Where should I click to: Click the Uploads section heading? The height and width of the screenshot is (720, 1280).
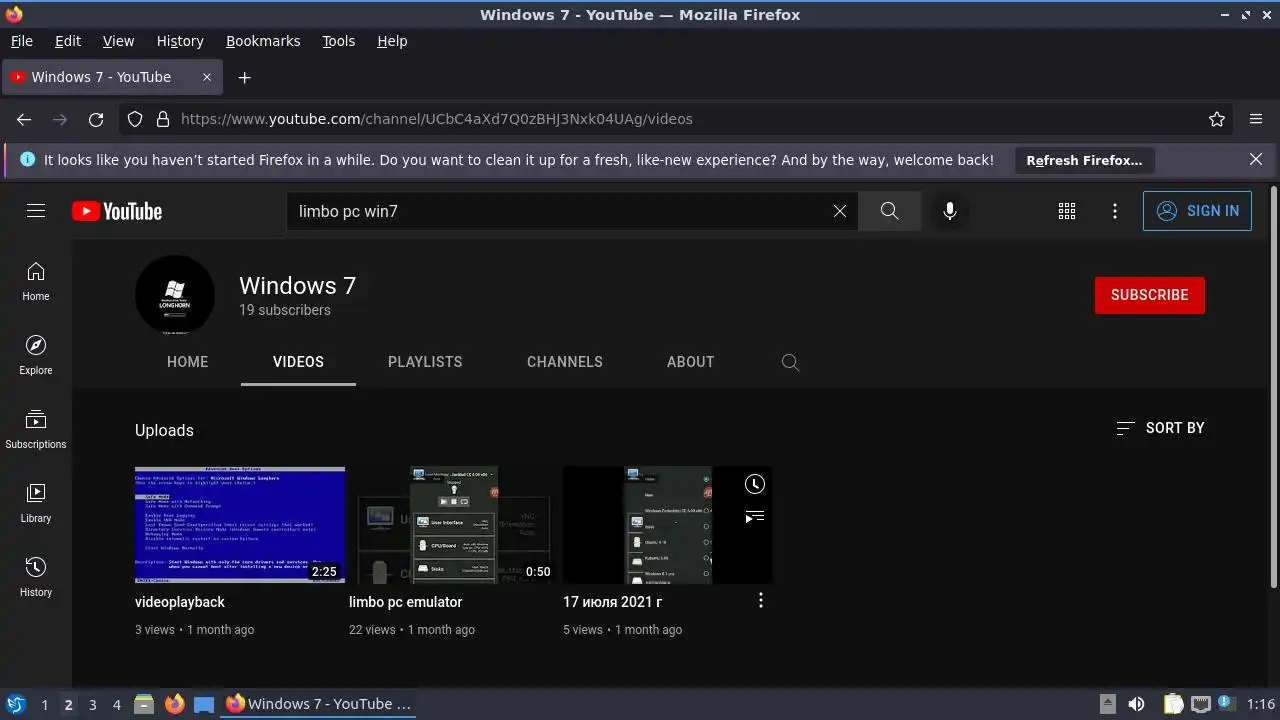[x=164, y=430]
